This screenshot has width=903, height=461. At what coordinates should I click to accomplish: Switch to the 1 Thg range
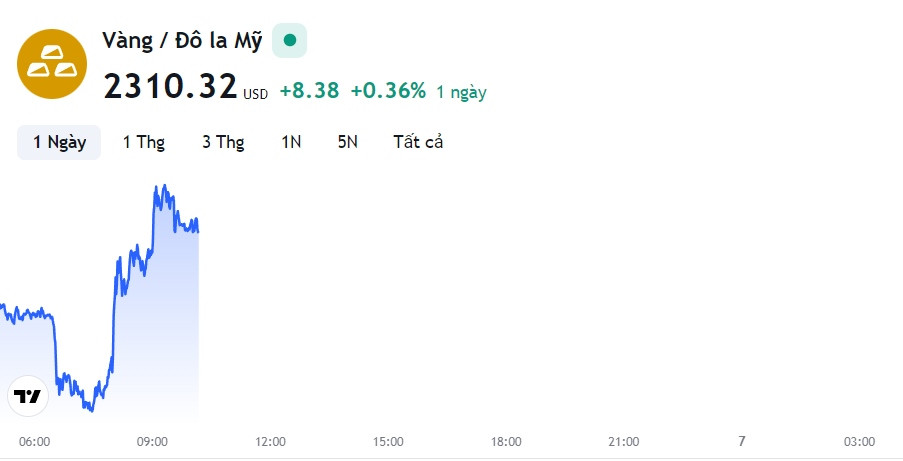144,142
